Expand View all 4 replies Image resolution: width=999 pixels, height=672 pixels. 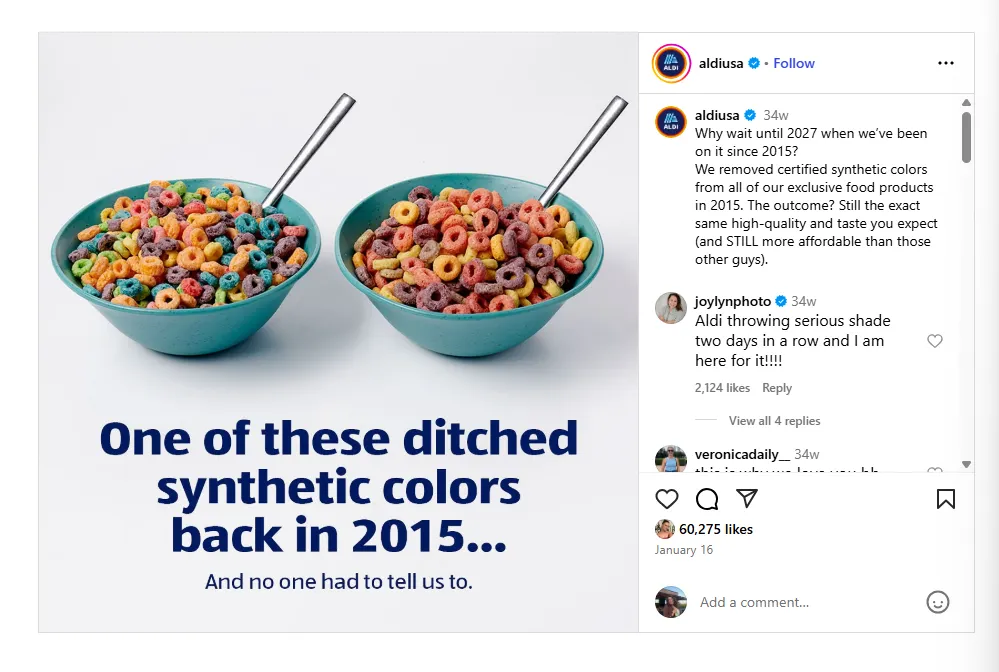(x=774, y=421)
